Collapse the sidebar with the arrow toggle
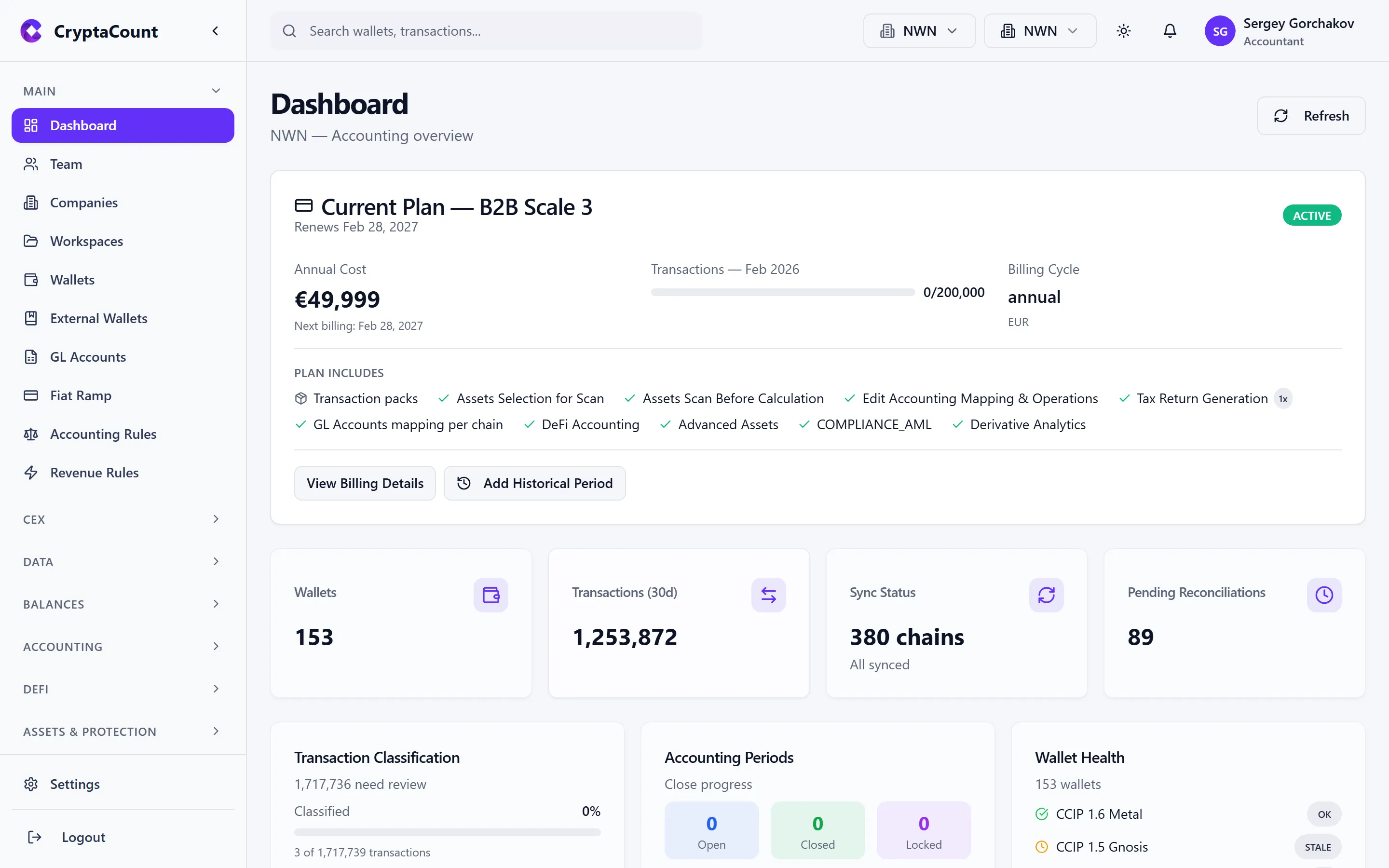The image size is (1389, 868). [215, 30]
